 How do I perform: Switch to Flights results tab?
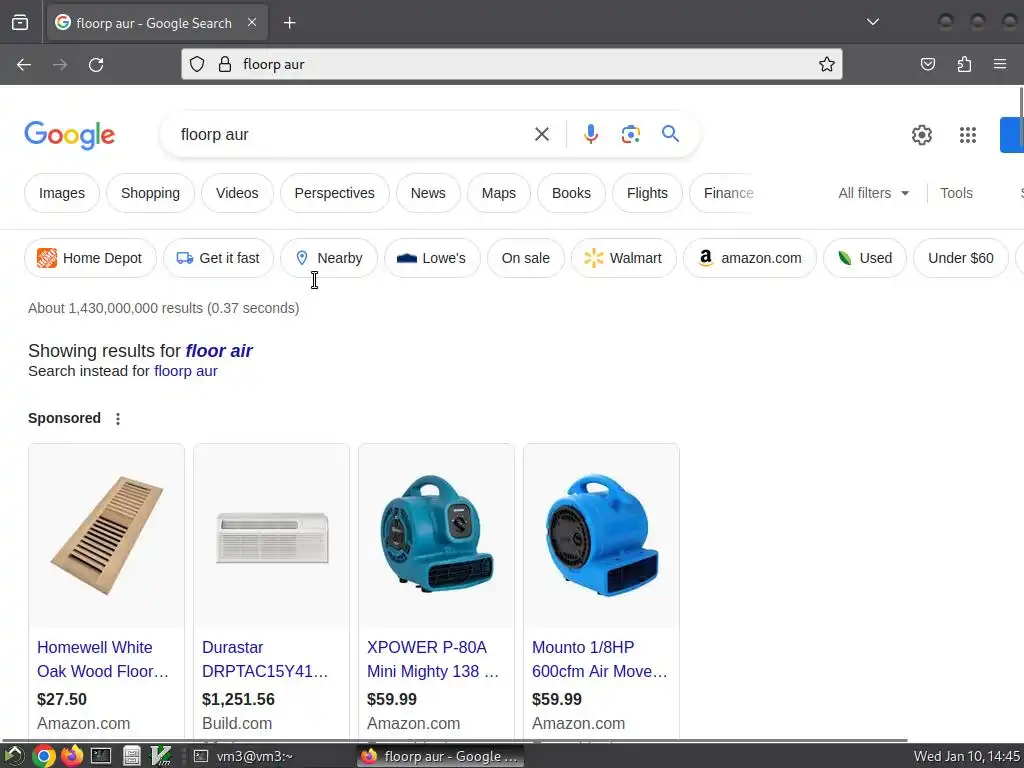pyautogui.click(x=647, y=193)
